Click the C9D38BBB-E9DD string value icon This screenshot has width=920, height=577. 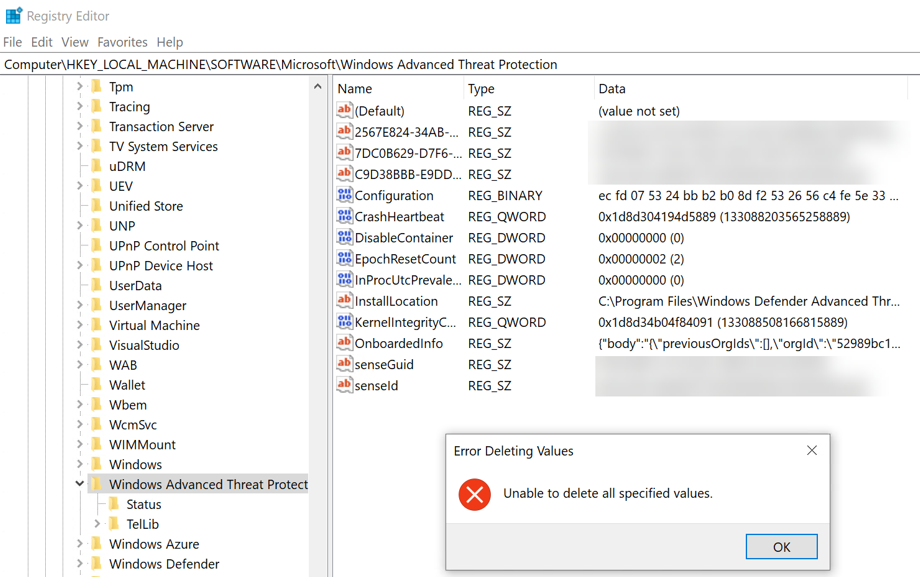(344, 174)
